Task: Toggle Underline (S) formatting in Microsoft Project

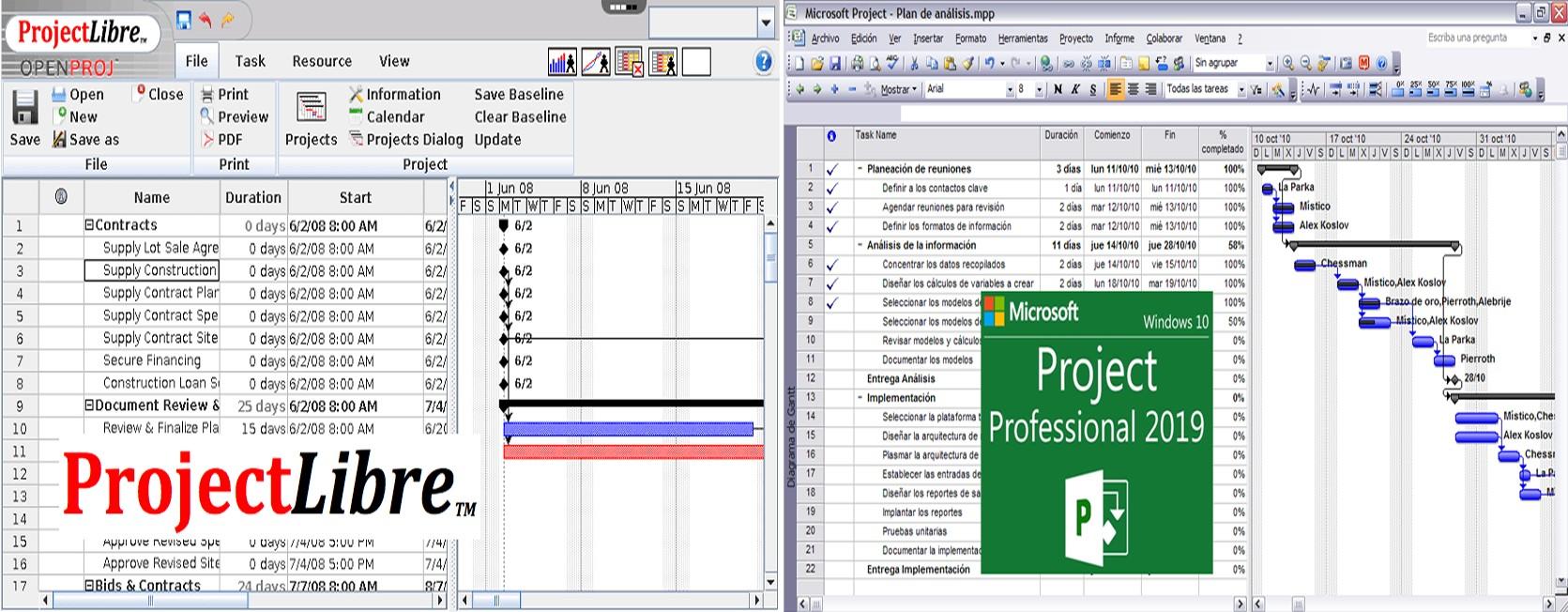Action: click(1093, 89)
